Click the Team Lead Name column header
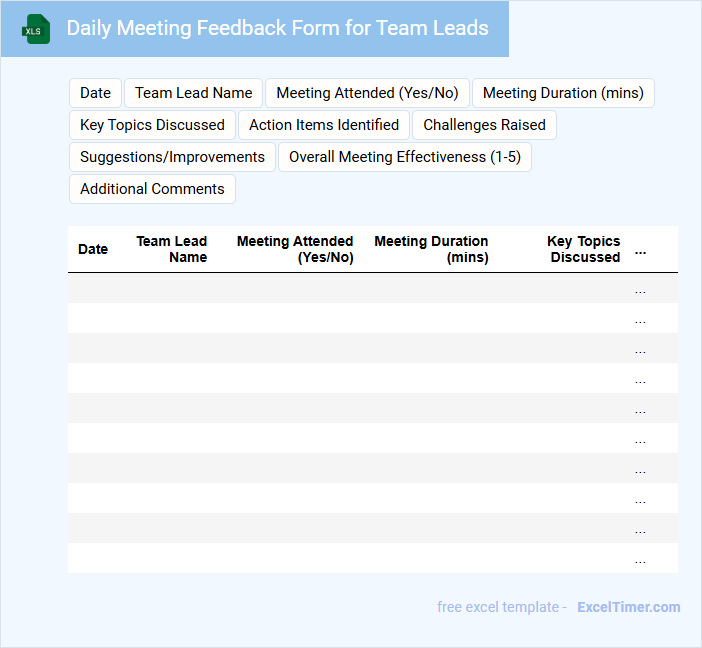The height and width of the screenshot is (648, 702). (172, 249)
